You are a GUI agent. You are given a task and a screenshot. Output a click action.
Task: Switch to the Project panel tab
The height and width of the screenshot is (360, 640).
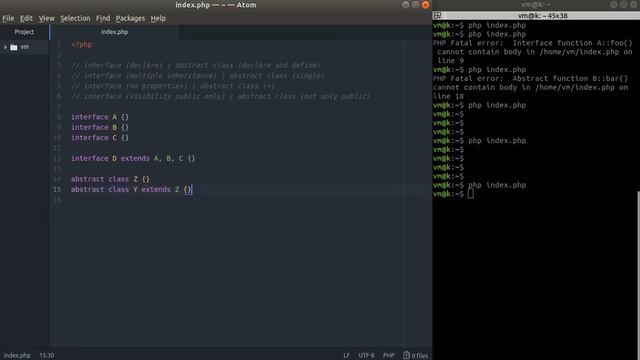pos(24,32)
